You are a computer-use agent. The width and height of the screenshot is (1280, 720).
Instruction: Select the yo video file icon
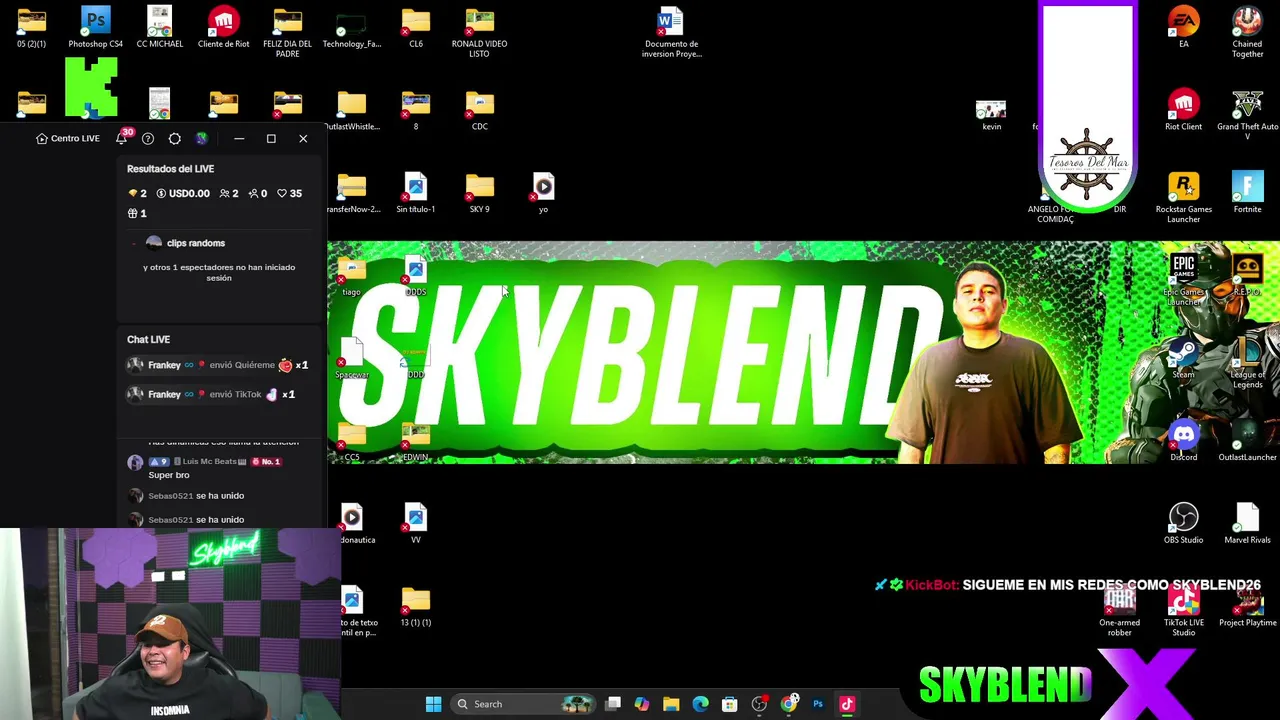pos(543,193)
